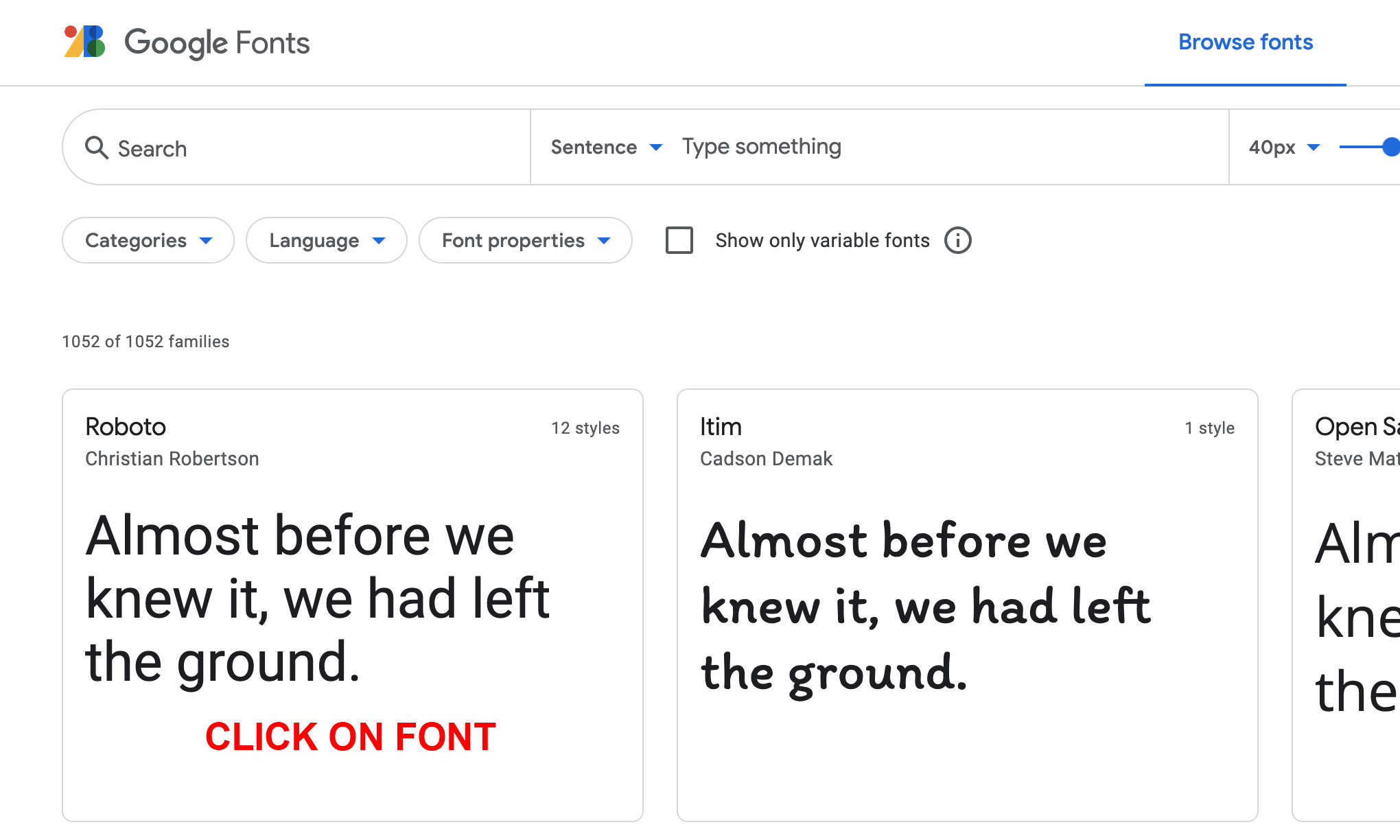Expand the Language filter
Viewport: 1400px width, 840px height.
pos(326,240)
